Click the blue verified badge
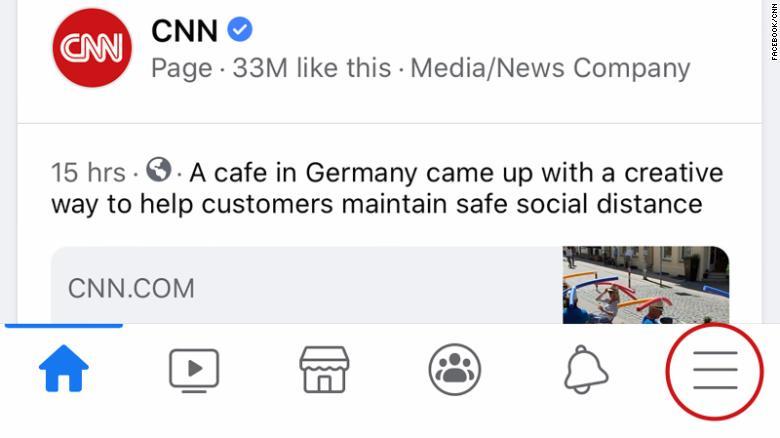 click(x=240, y=30)
